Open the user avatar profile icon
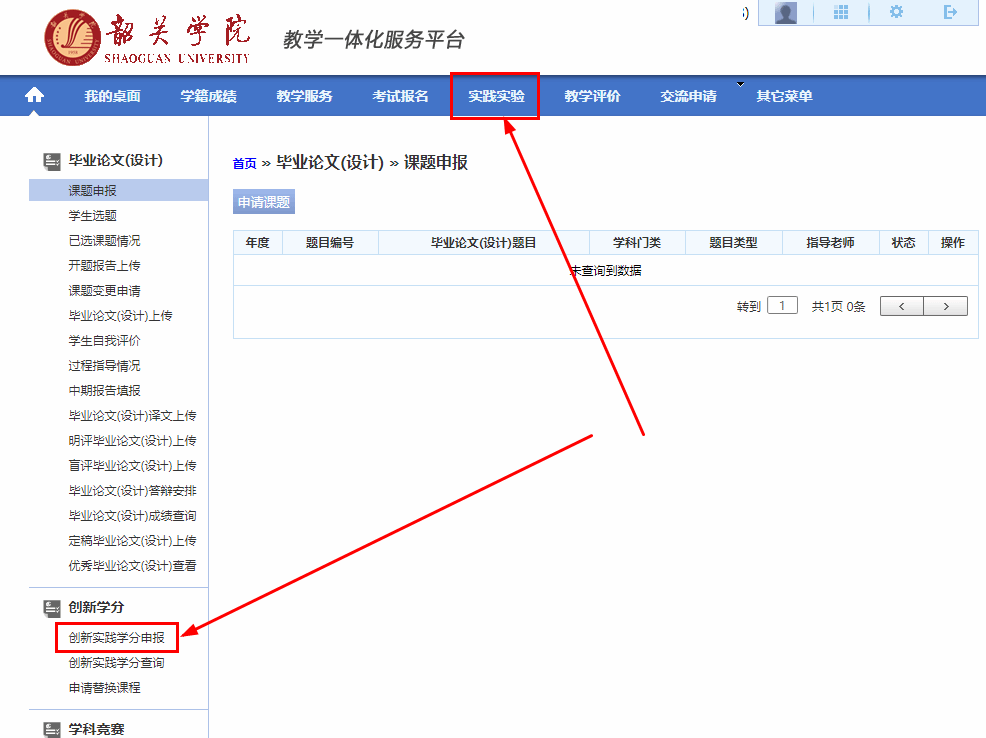The image size is (986, 738). 786,13
